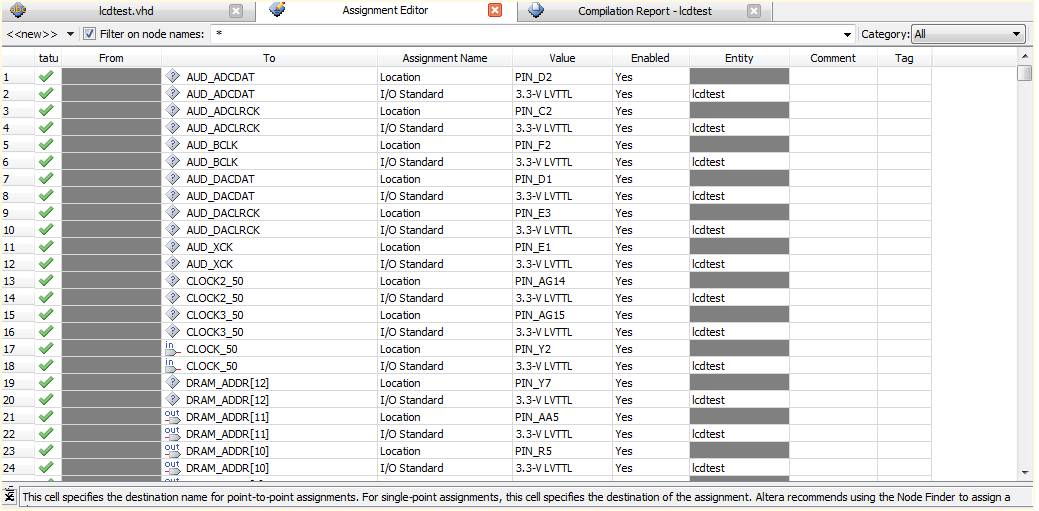Select row number 10 header
The image size is (1039, 511).
(18, 230)
